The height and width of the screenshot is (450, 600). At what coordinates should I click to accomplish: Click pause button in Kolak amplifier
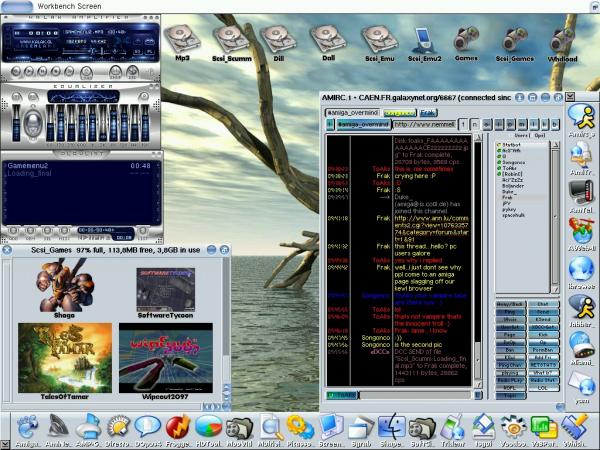42,71
